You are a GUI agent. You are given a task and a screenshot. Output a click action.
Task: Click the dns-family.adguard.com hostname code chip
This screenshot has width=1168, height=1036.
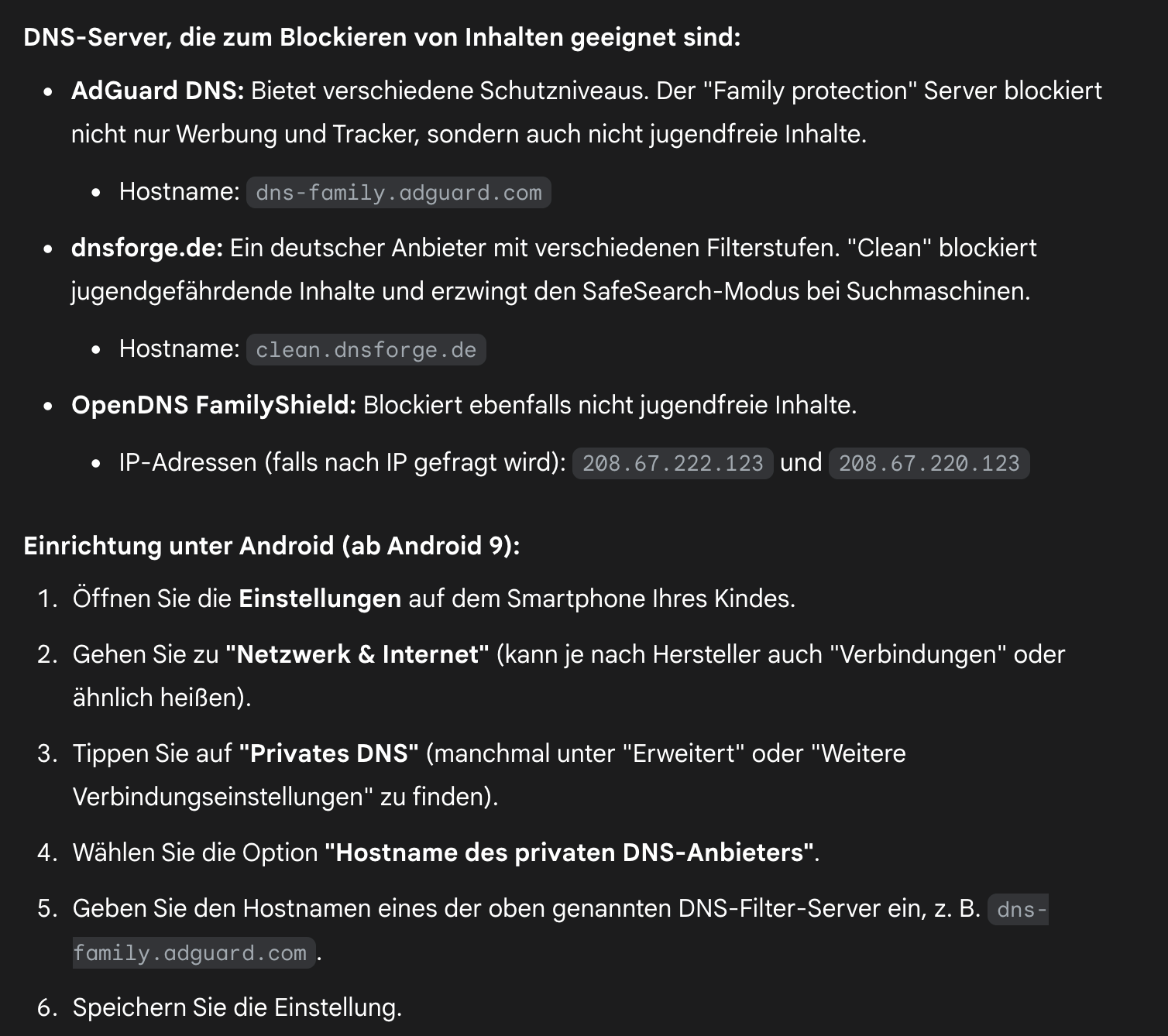click(x=398, y=192)
